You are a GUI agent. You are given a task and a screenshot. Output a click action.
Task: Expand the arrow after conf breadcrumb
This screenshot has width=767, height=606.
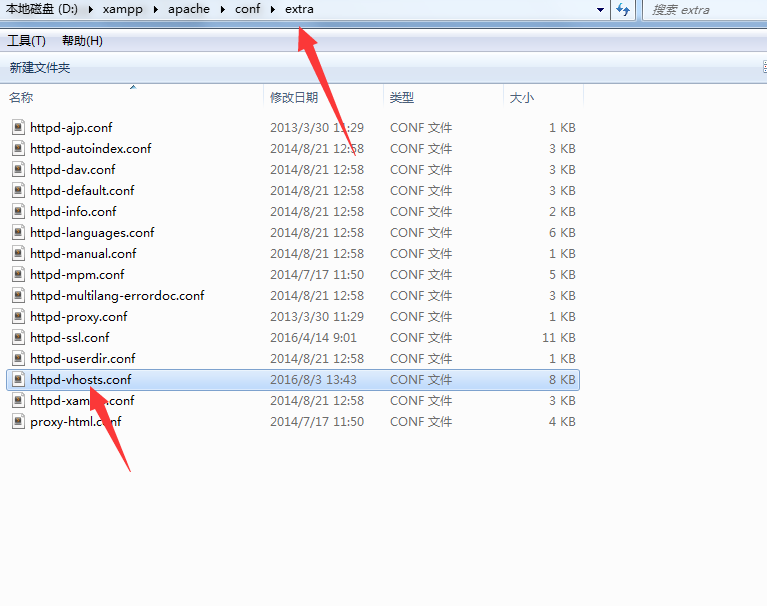click(273, 10)
